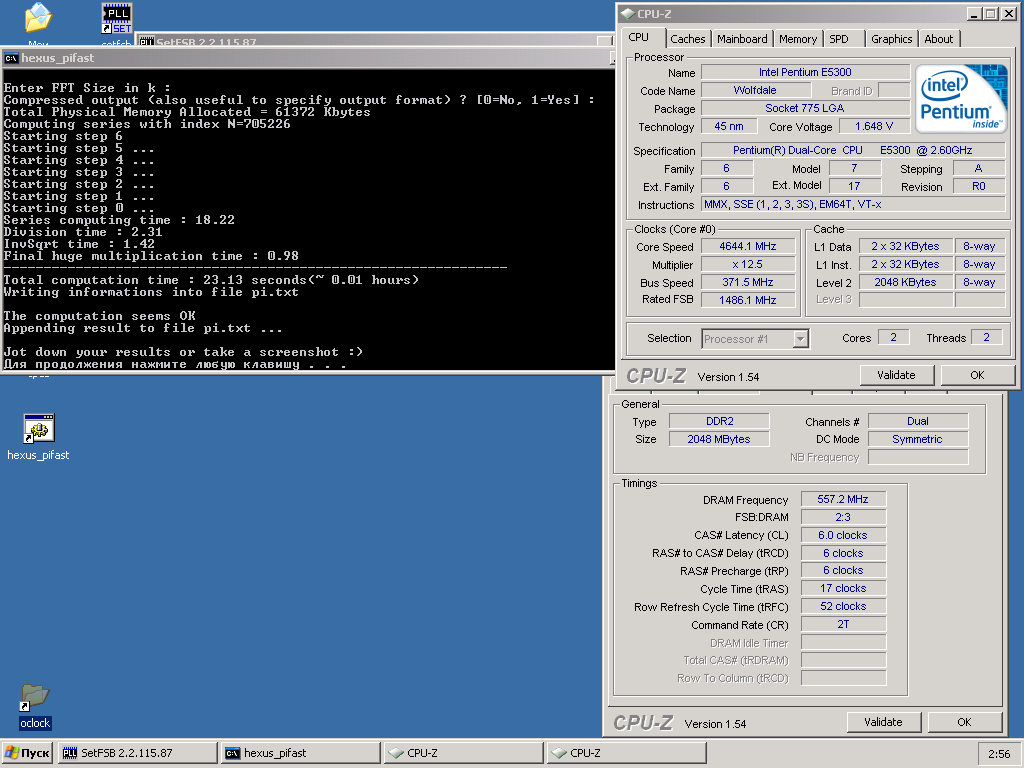This screenshot has height=768, width=1024.
Task: Click the Intel Pentium inside logo
Action: click(961, 98)
